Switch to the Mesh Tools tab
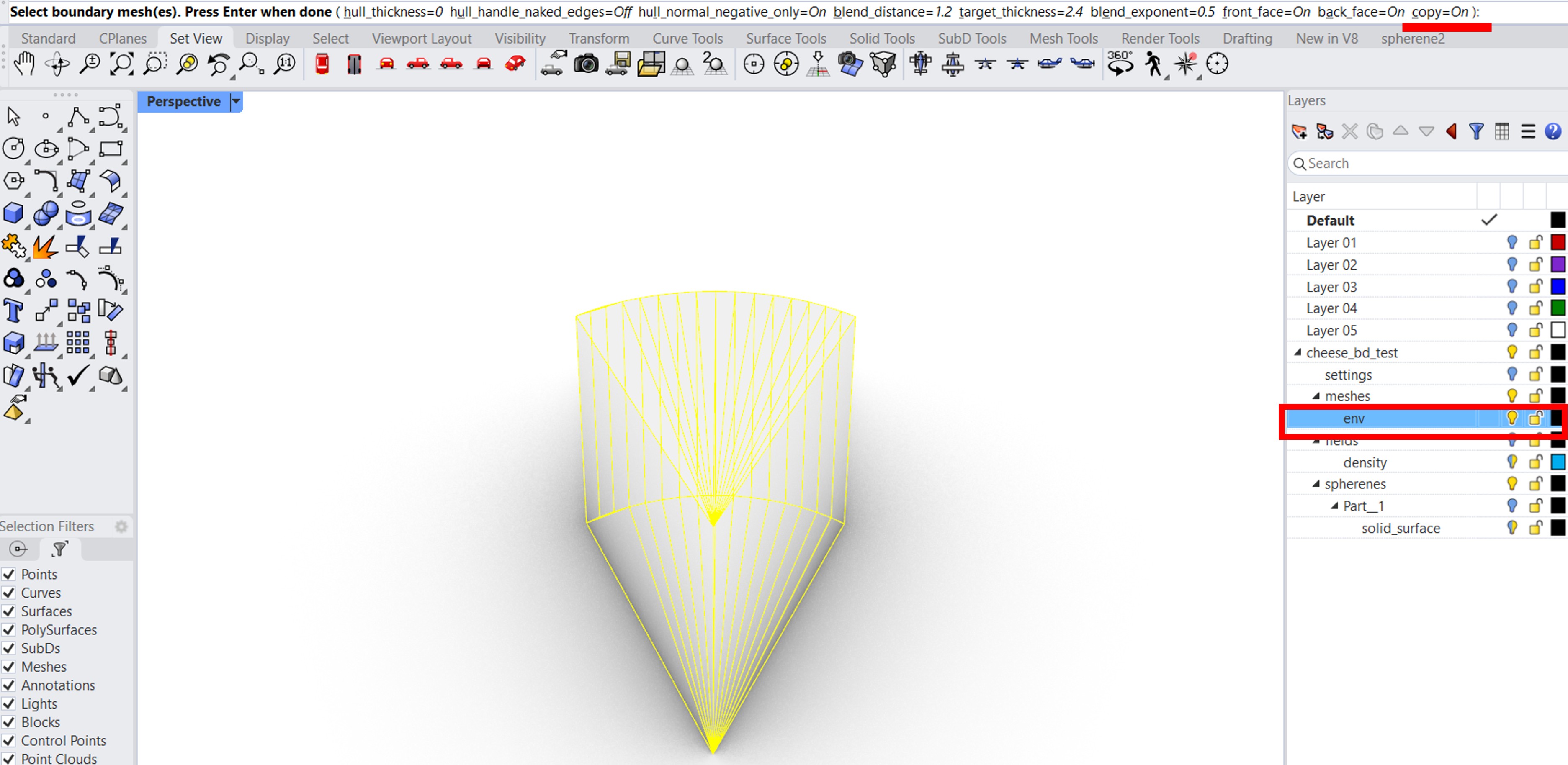The image size is (1568, 765). 1063,39
